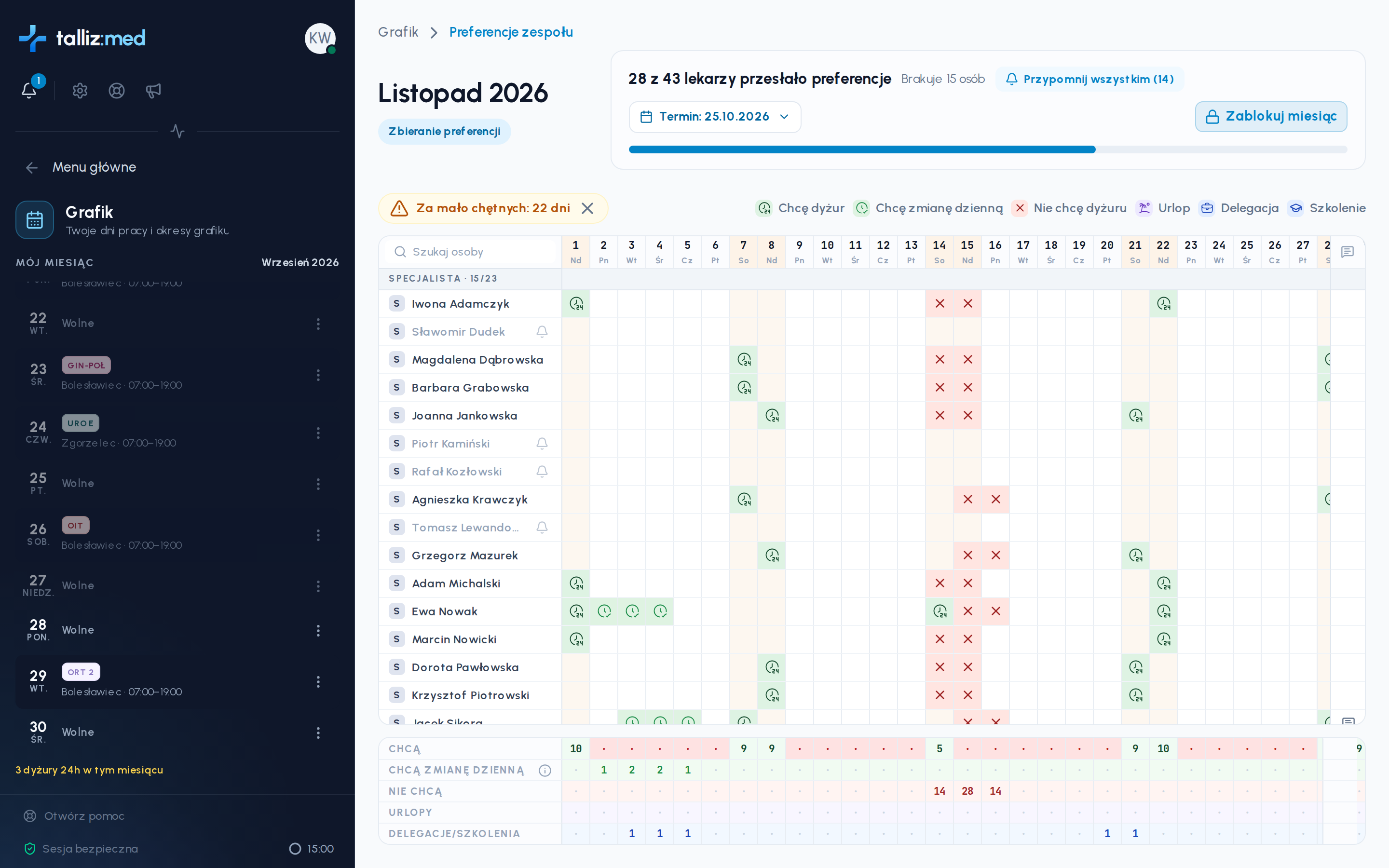This screenshot has width=1389, height=868.
Task: Click the help lifebuoy icon in sidebar toolbar
Action: point(117,90)
